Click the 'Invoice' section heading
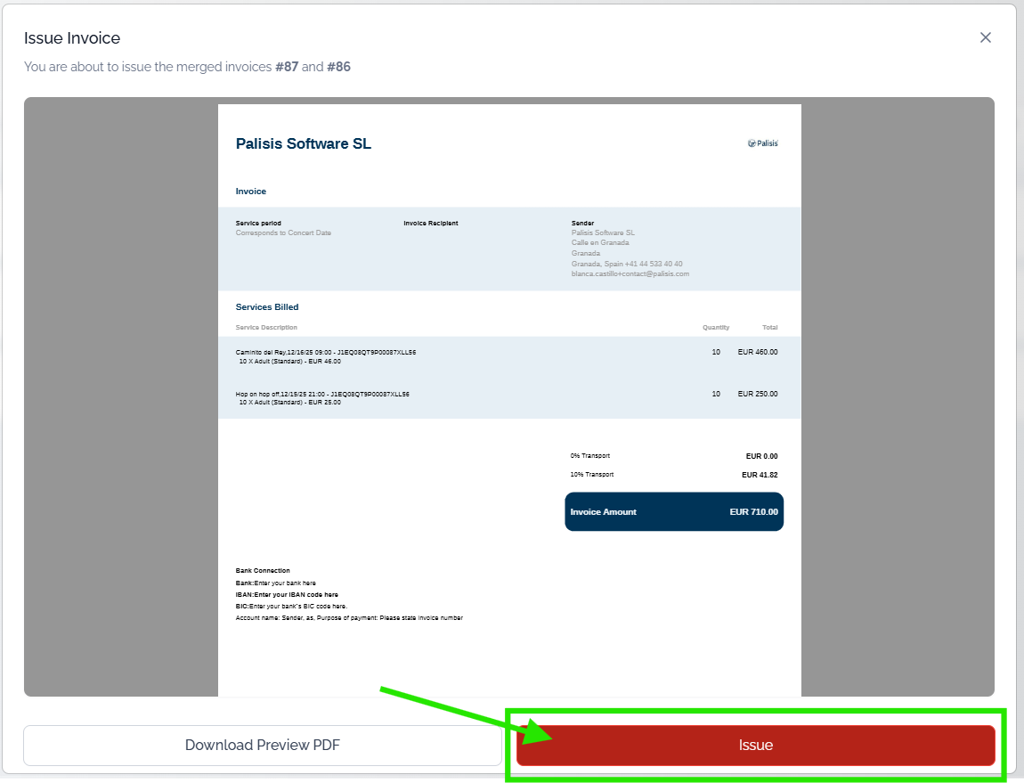This screenshot has width=1024, height=783. pos(251,191)
